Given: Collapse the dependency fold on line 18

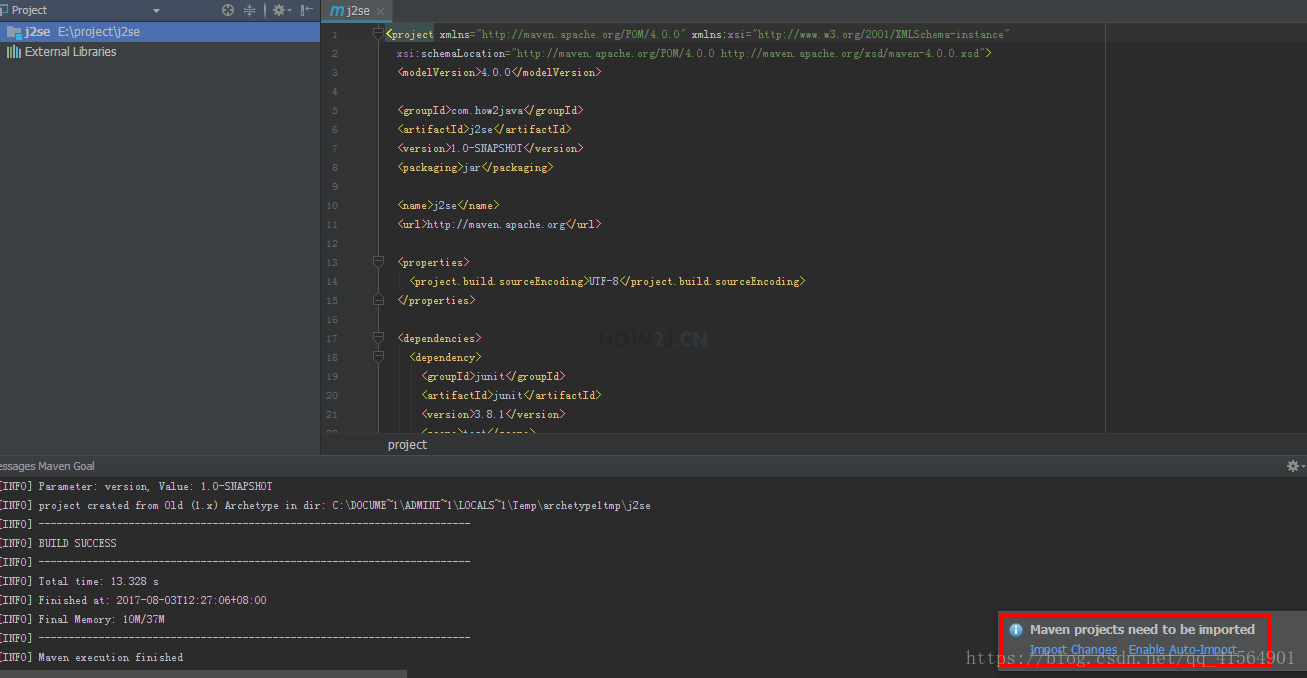Looking at the screenshot, I should pos(378,357).
